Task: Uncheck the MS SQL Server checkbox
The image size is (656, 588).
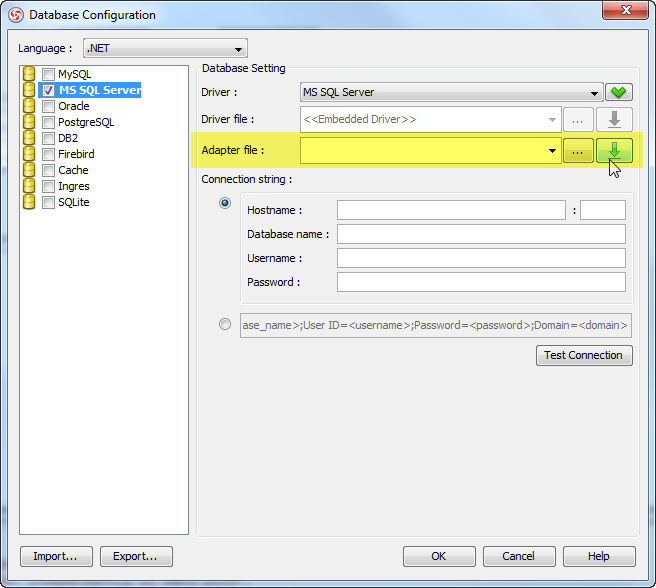Action: pos(48,90)
